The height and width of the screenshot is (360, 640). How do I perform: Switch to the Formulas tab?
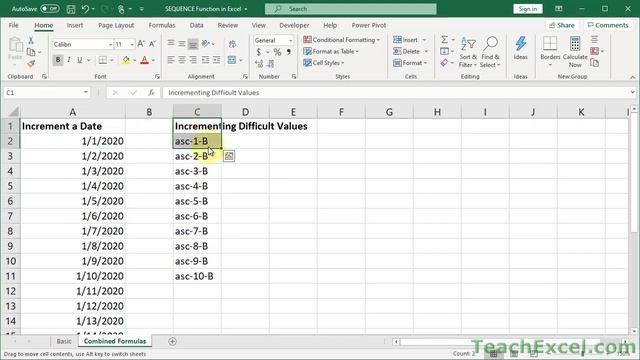(162, 25)
